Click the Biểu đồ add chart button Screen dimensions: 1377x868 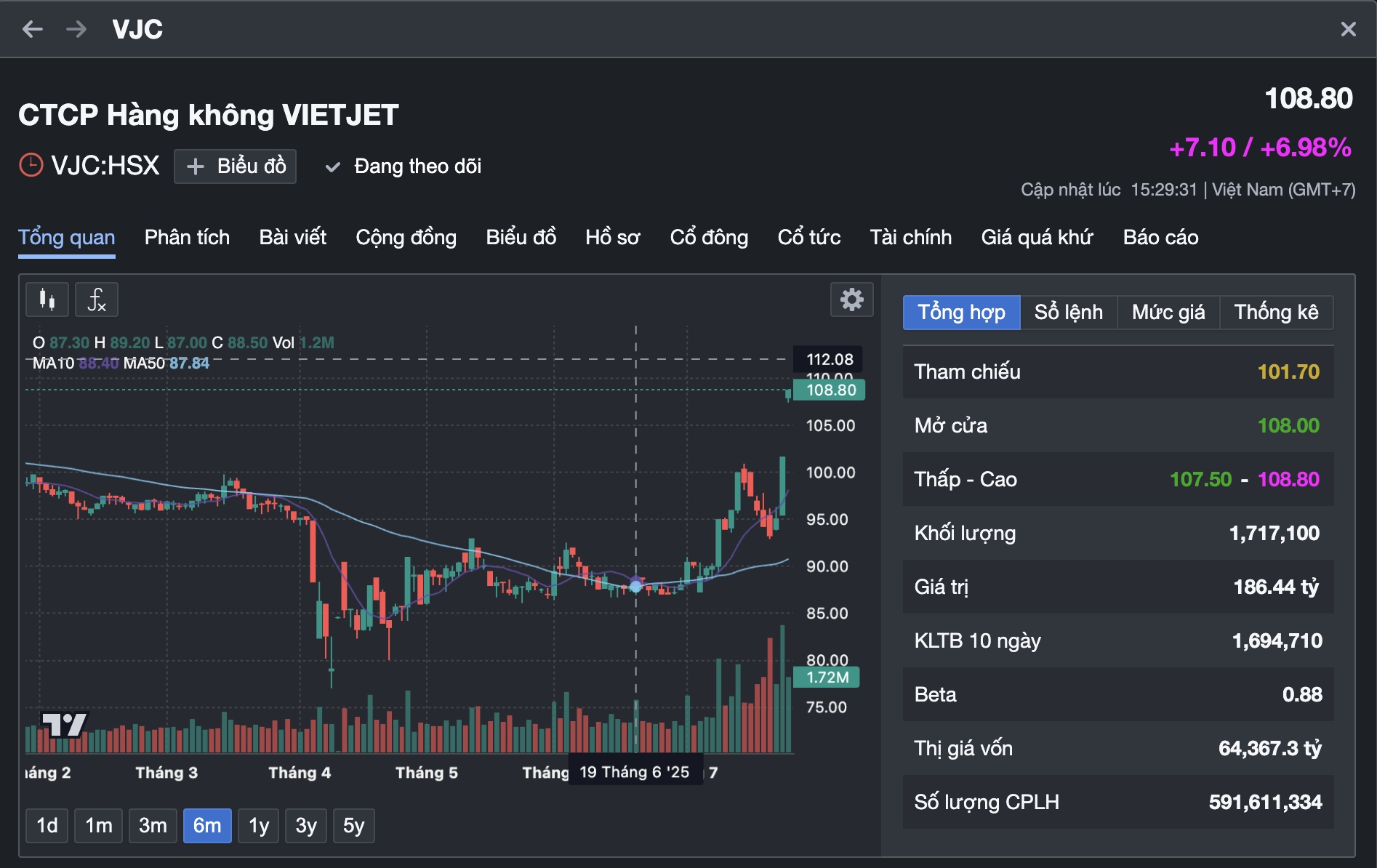pos(235,166)
